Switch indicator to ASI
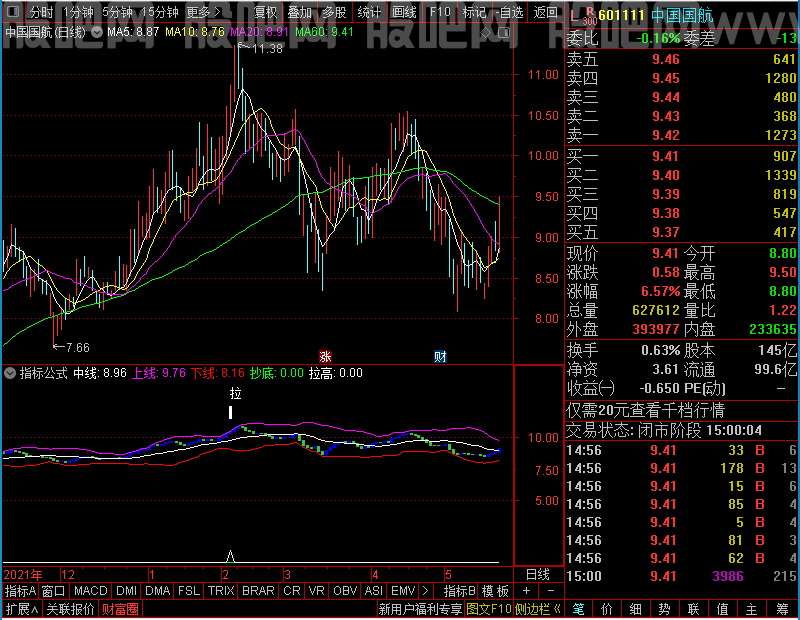Image resolution: width=800 pixels, height=620 pixels. [373, 591]
